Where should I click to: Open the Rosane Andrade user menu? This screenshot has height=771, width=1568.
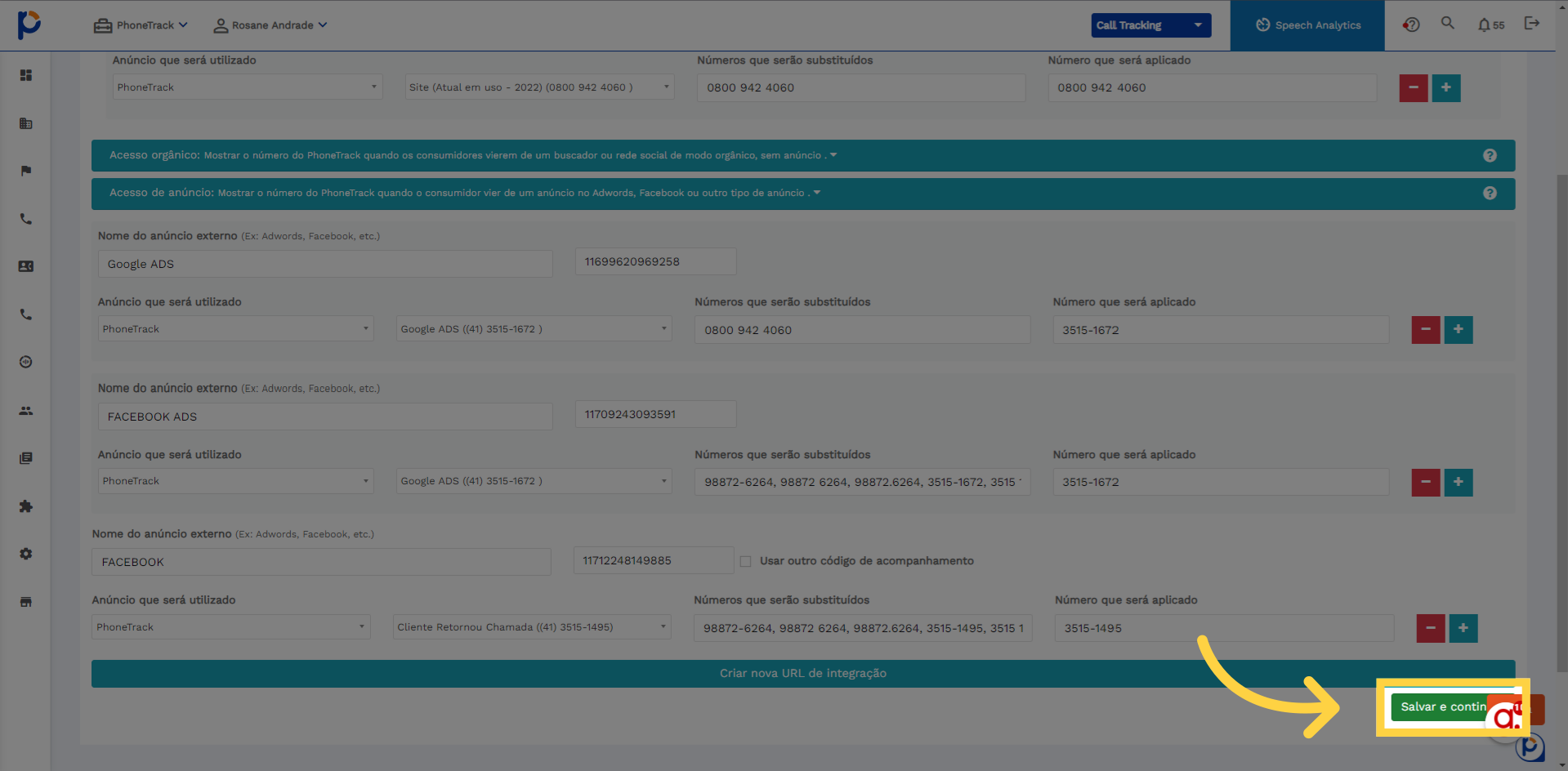click(x=270, y=25)
